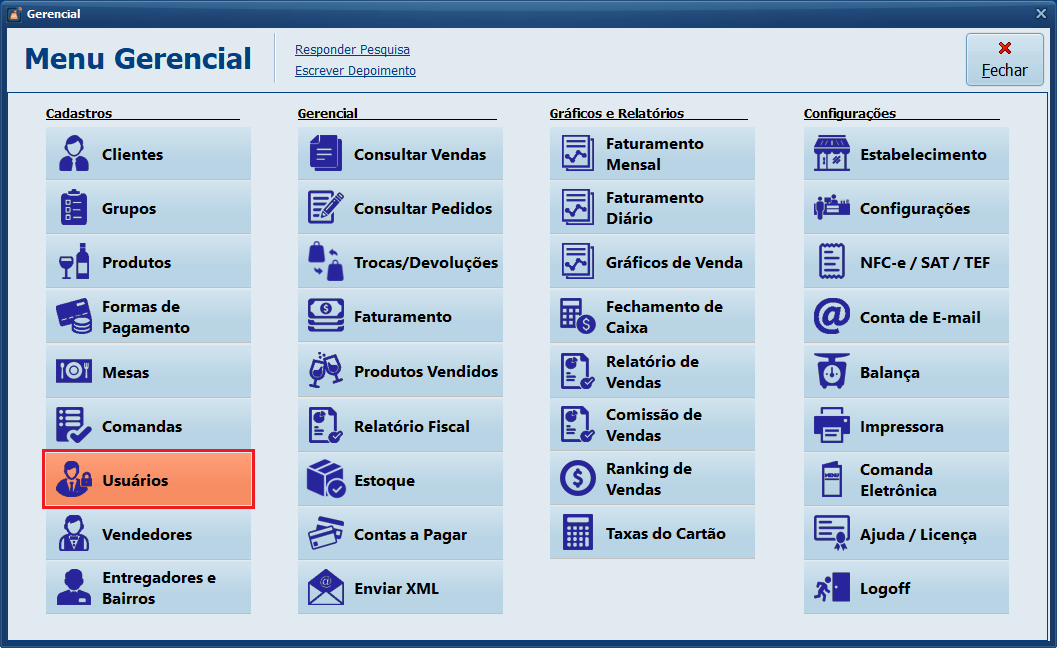Viewport: 1057px width, 648px height.
Task: Select the highlighted Usuários option
Action: (148, 479)
